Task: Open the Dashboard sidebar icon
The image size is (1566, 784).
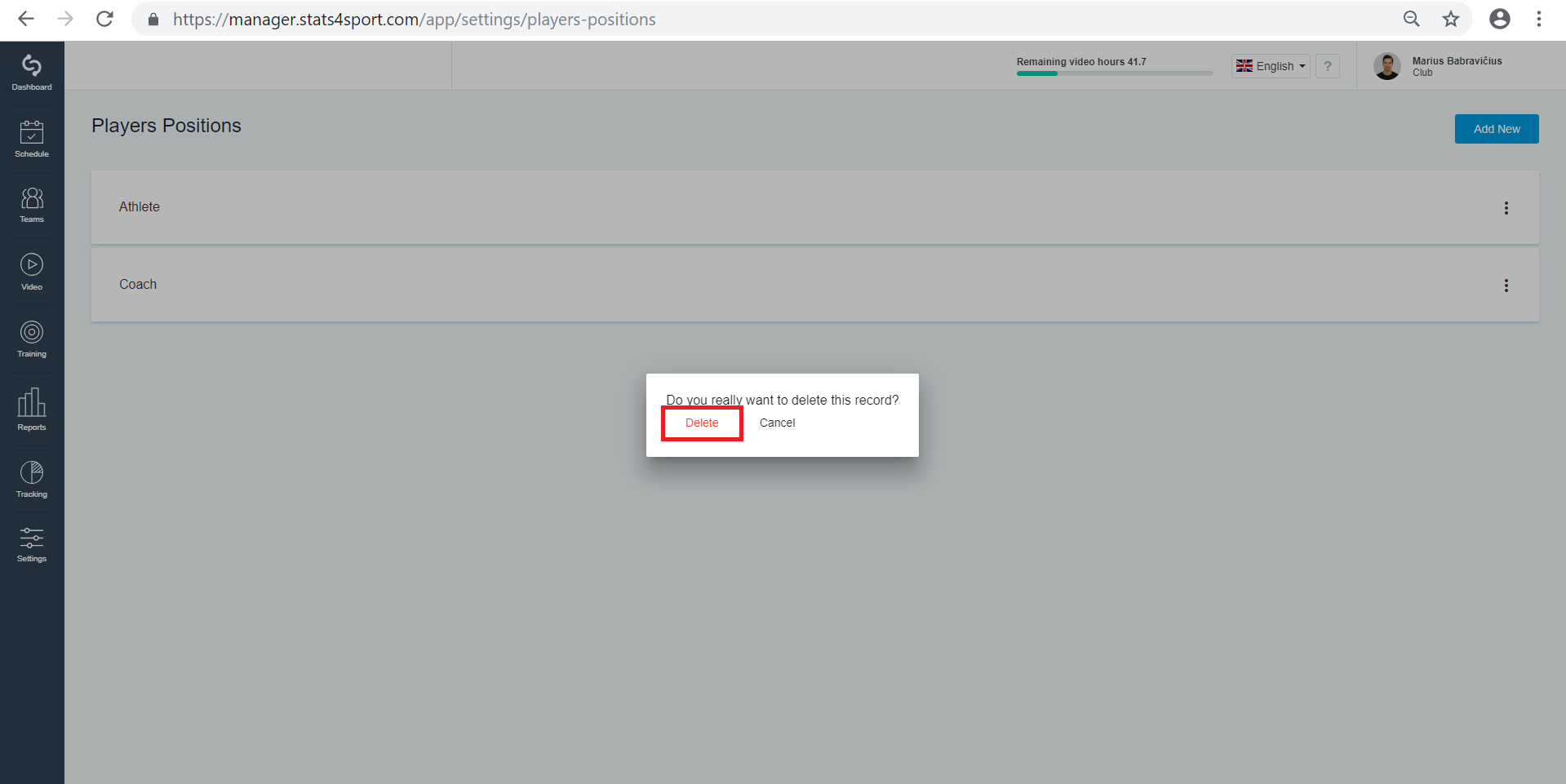Action: [x=32, y=73]
